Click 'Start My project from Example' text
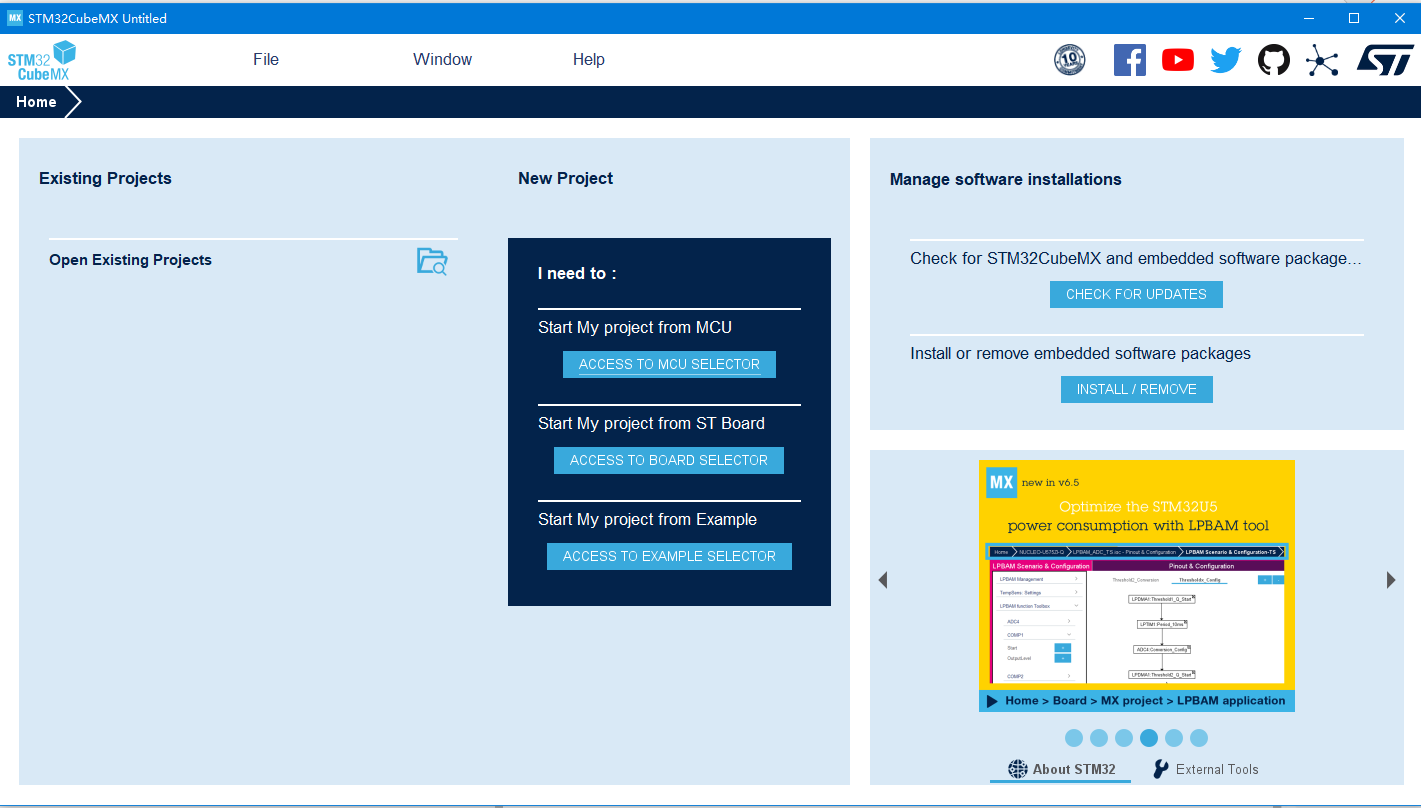Viewport: 1421px width, 808px height. (x=647, y=519)
